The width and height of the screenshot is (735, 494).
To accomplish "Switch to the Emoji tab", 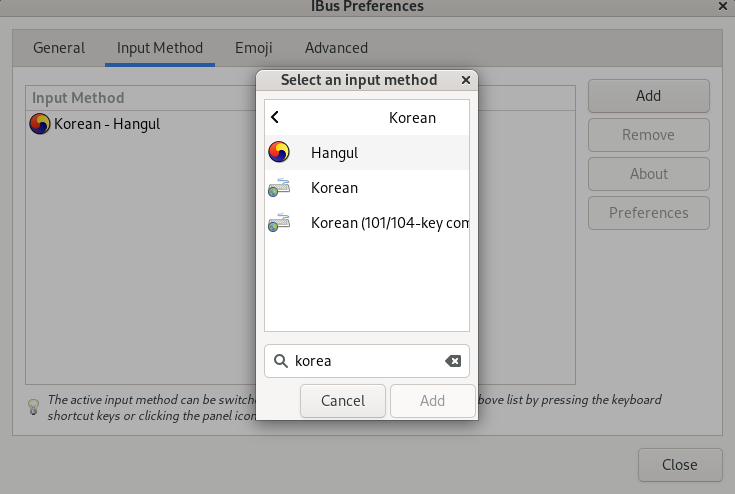I will 254,48.
